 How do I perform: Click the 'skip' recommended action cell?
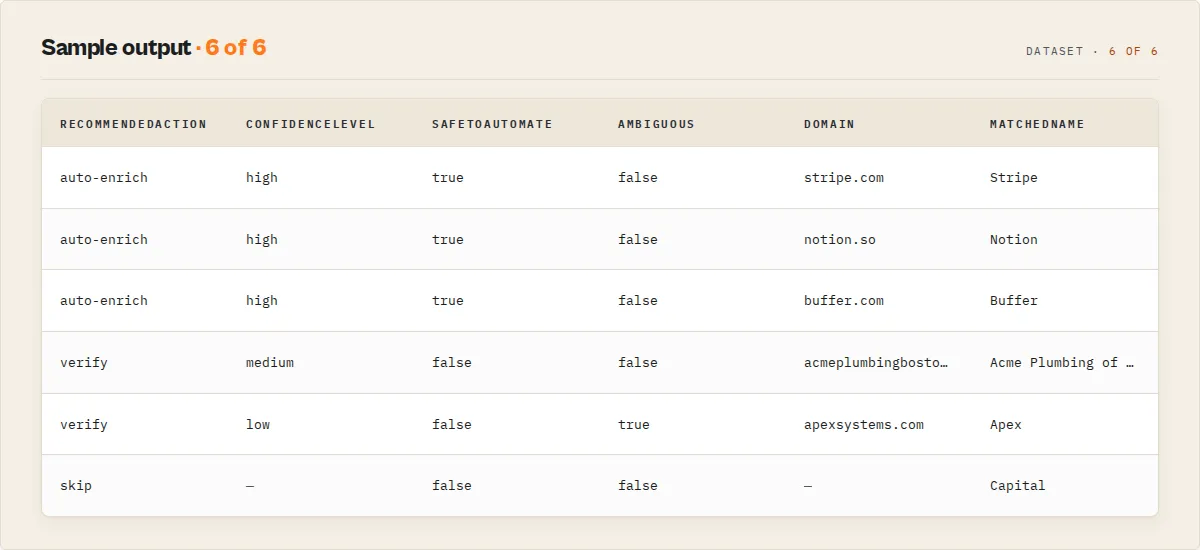76,485
